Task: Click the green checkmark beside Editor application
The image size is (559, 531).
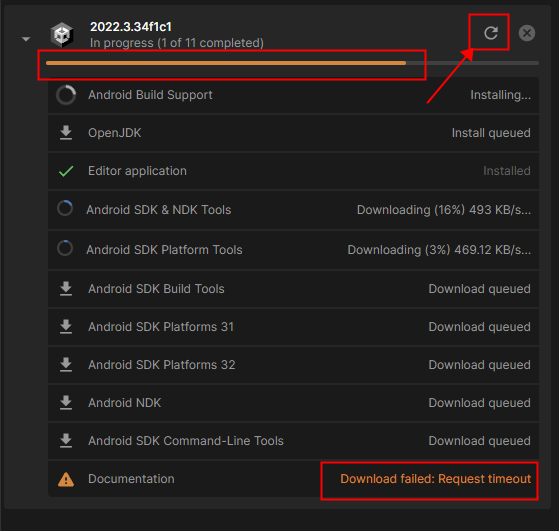Action: click(x=66, y=171)
